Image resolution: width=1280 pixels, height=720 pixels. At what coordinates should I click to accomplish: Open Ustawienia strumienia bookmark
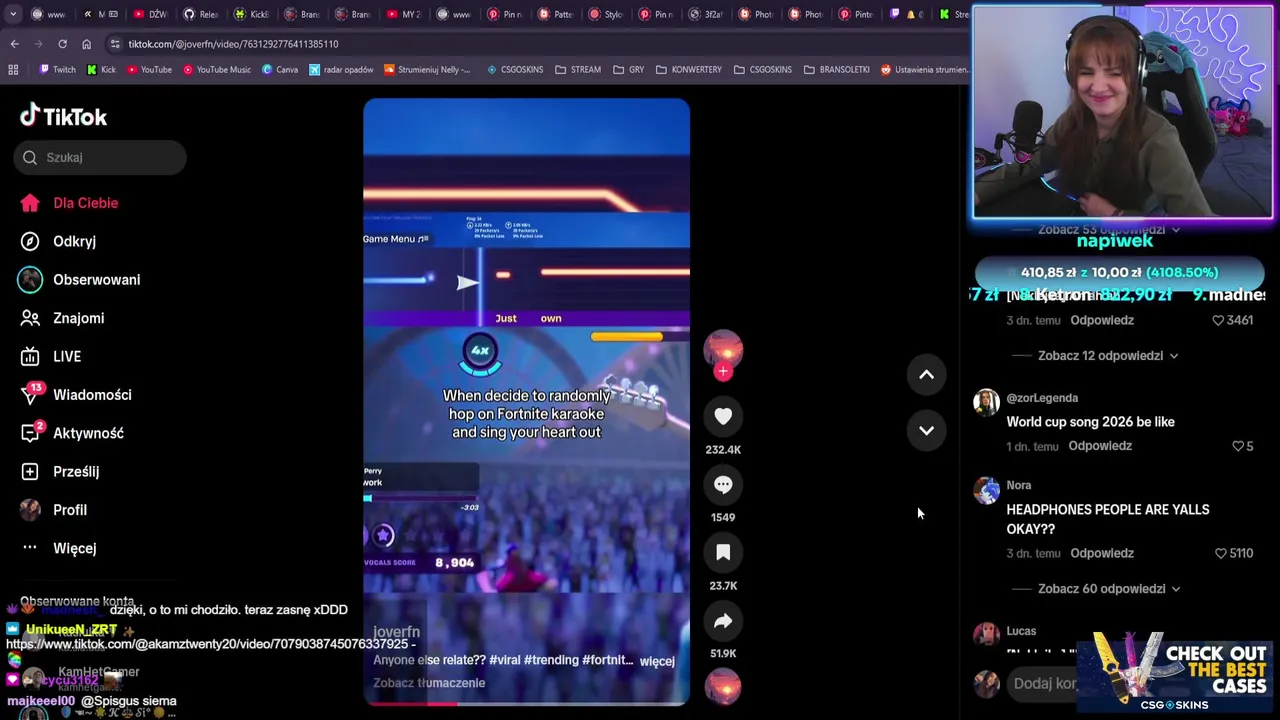(925, 70)
